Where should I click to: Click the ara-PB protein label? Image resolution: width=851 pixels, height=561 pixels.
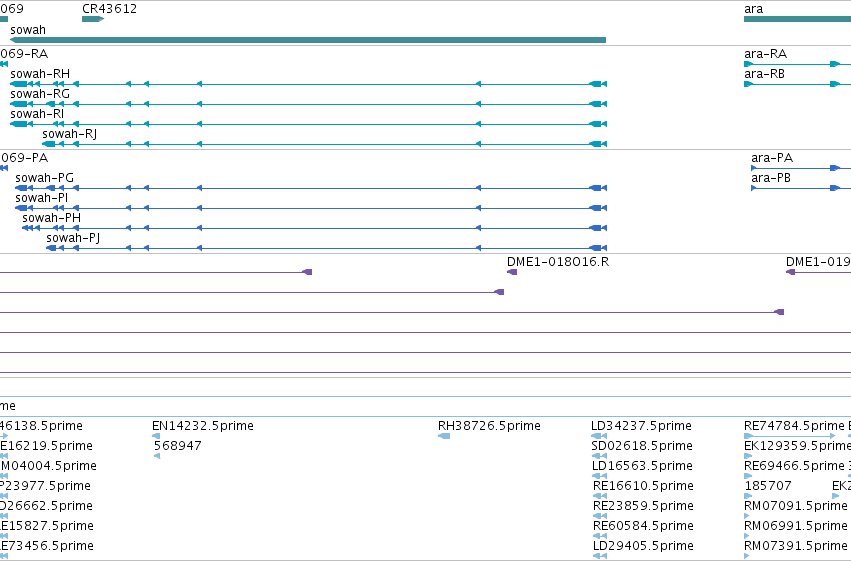pos(771,178)
